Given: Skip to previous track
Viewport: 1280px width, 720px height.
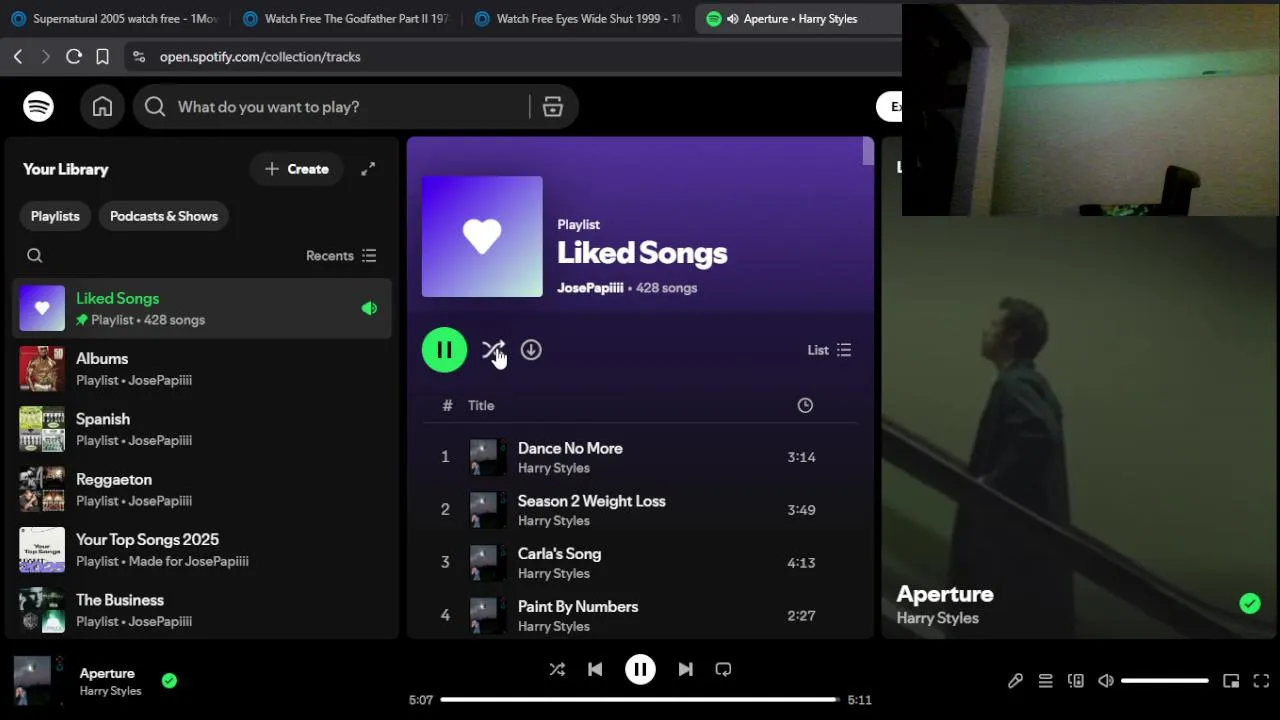Looking at the screenshot, I should [x=595, y=669].
